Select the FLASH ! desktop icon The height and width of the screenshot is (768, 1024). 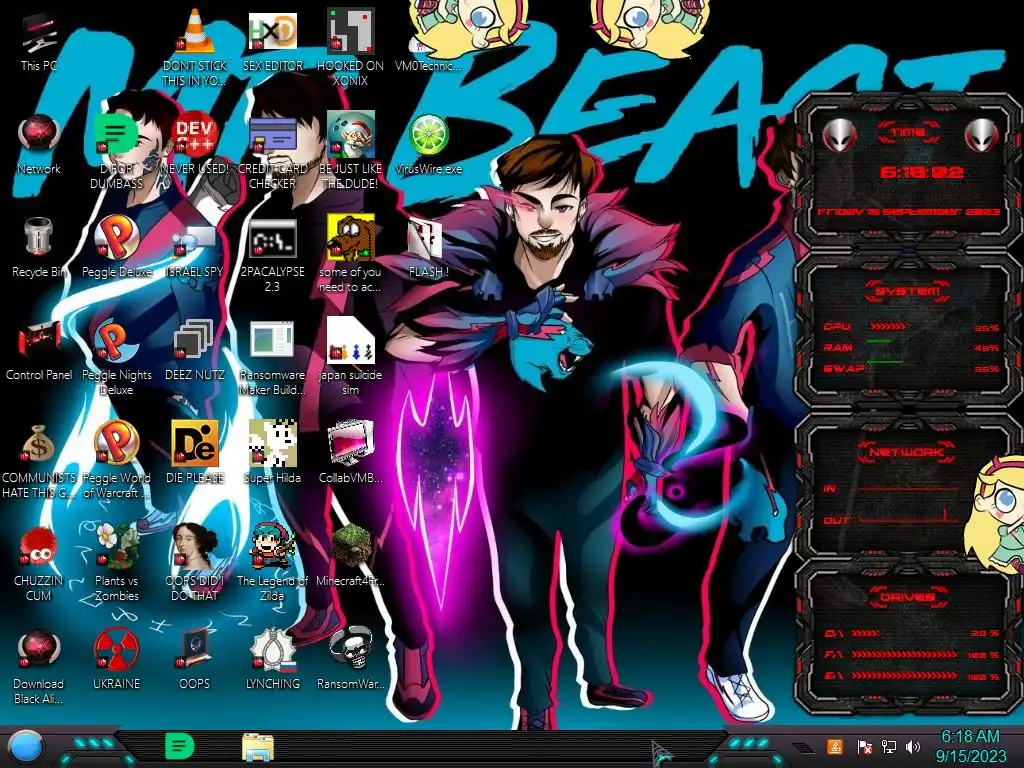tap(428, 248)
